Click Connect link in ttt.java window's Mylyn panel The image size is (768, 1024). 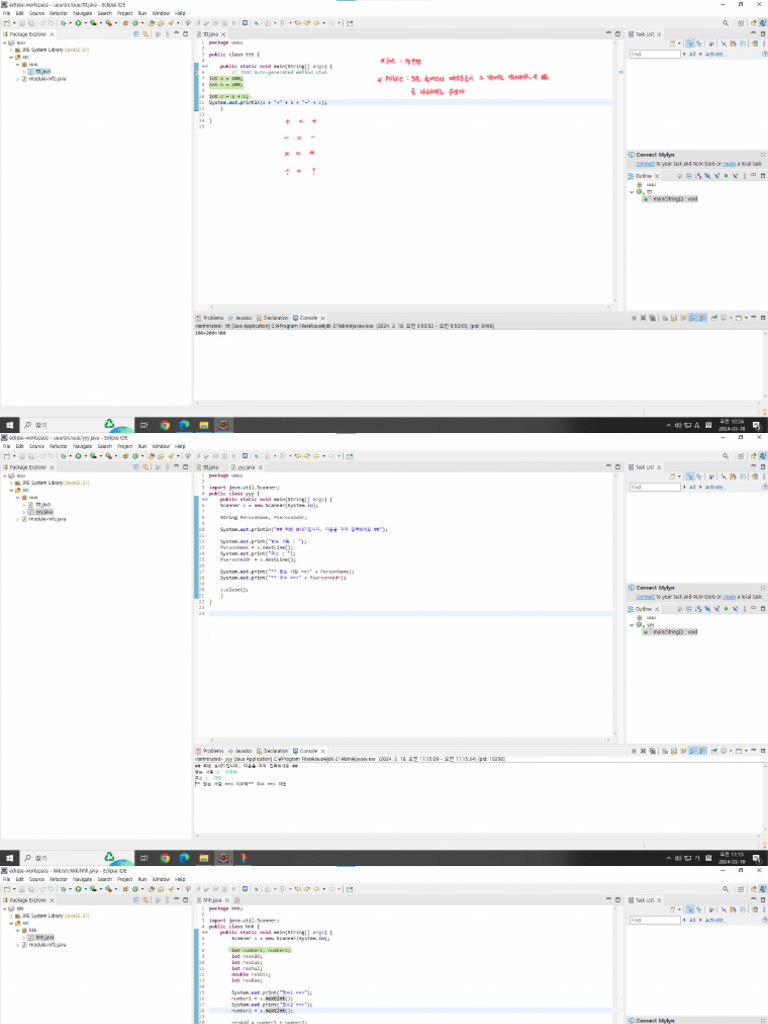coord(645,164)
